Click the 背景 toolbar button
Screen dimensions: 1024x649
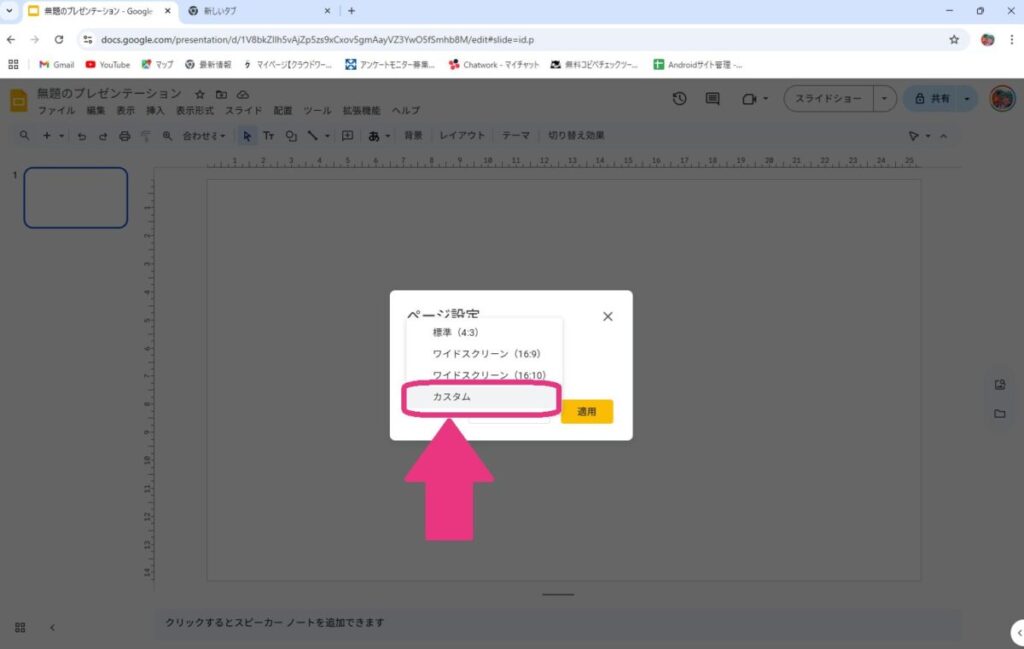[x=413, y=136]
